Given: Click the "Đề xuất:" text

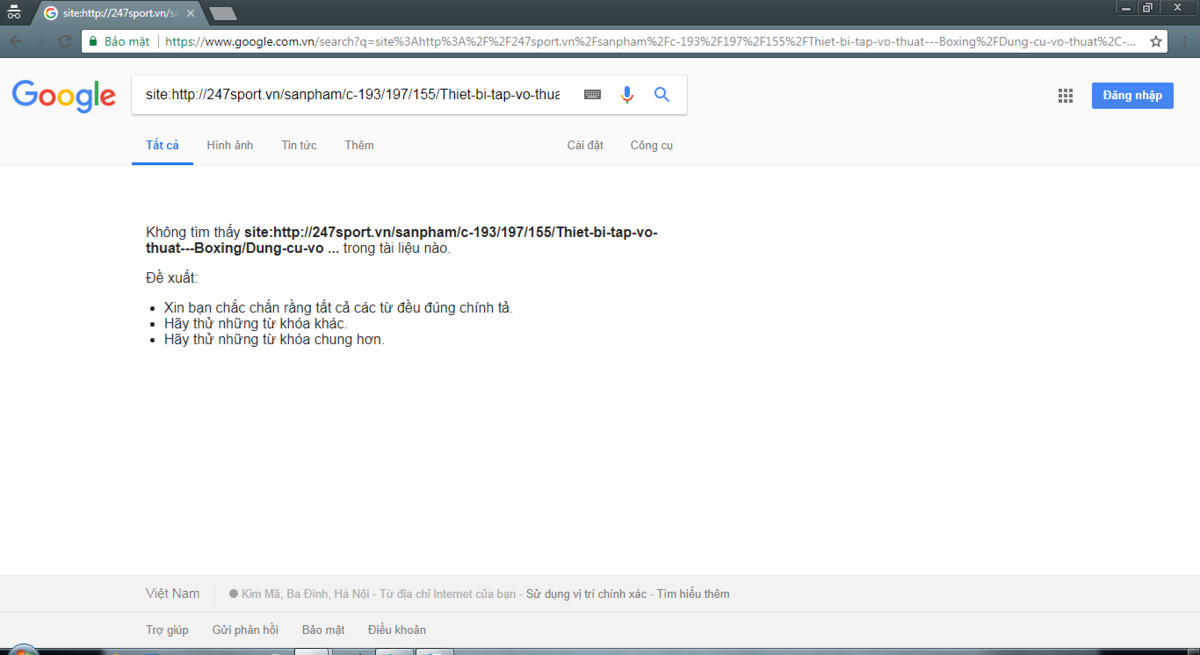Looking at the screenshot, I should pos(172,277).
